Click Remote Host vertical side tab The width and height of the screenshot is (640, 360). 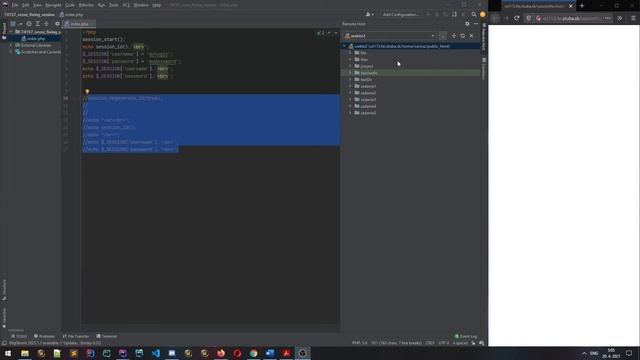click(x=484, y=37)
